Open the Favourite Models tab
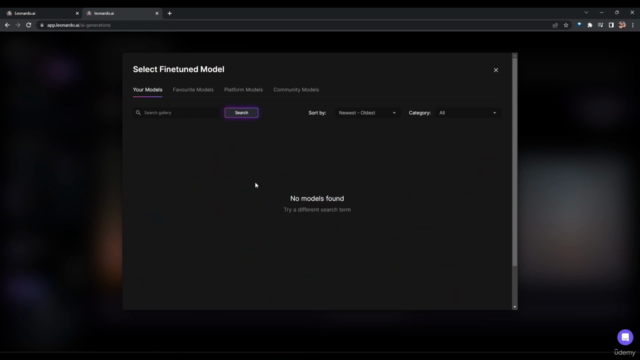Image resolution: width=640 pixels, height=360 pixels. click(193, 90)
